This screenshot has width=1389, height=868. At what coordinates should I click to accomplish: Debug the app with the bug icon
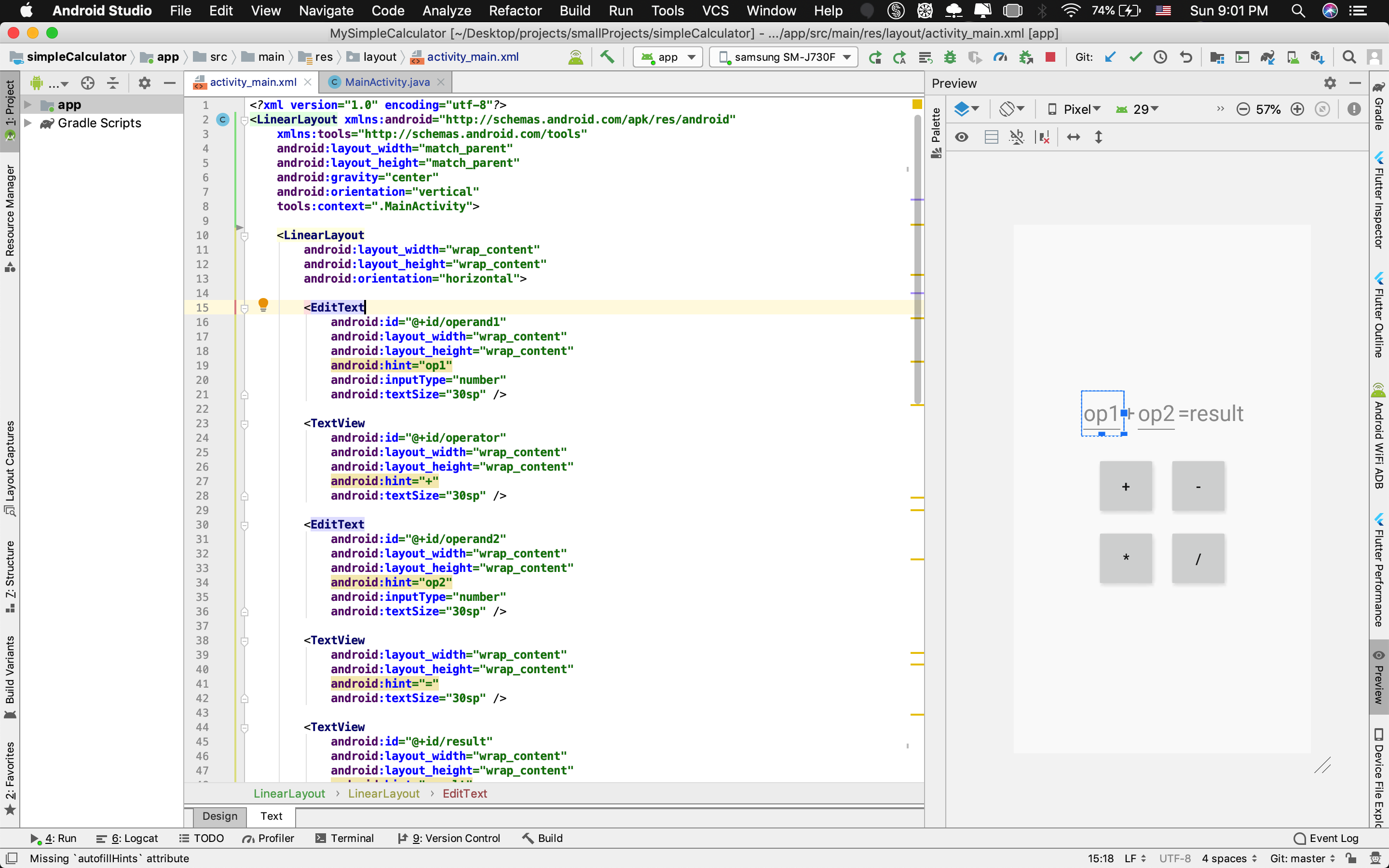coord(950,57)
